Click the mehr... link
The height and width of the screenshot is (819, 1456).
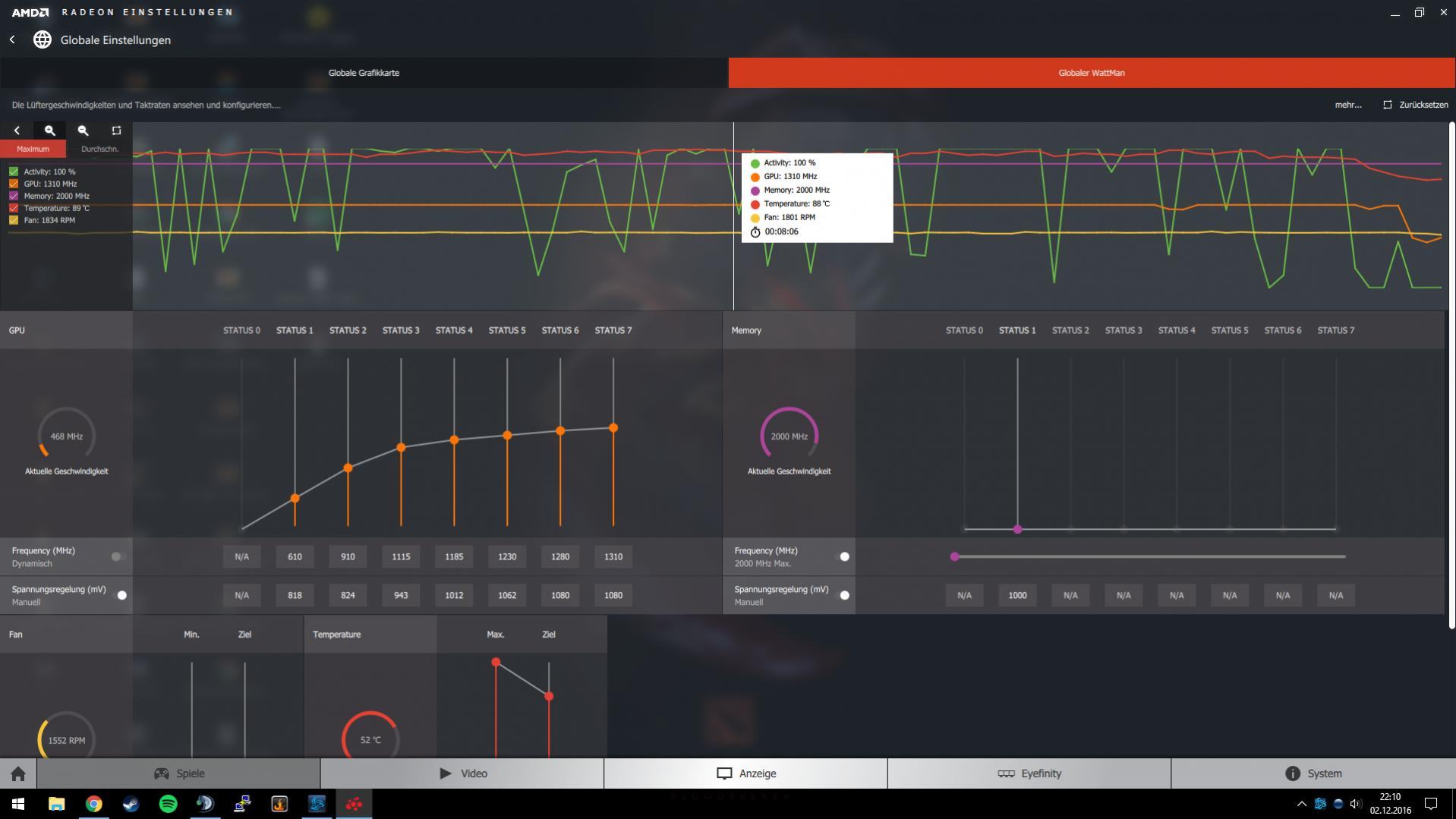1348,105
